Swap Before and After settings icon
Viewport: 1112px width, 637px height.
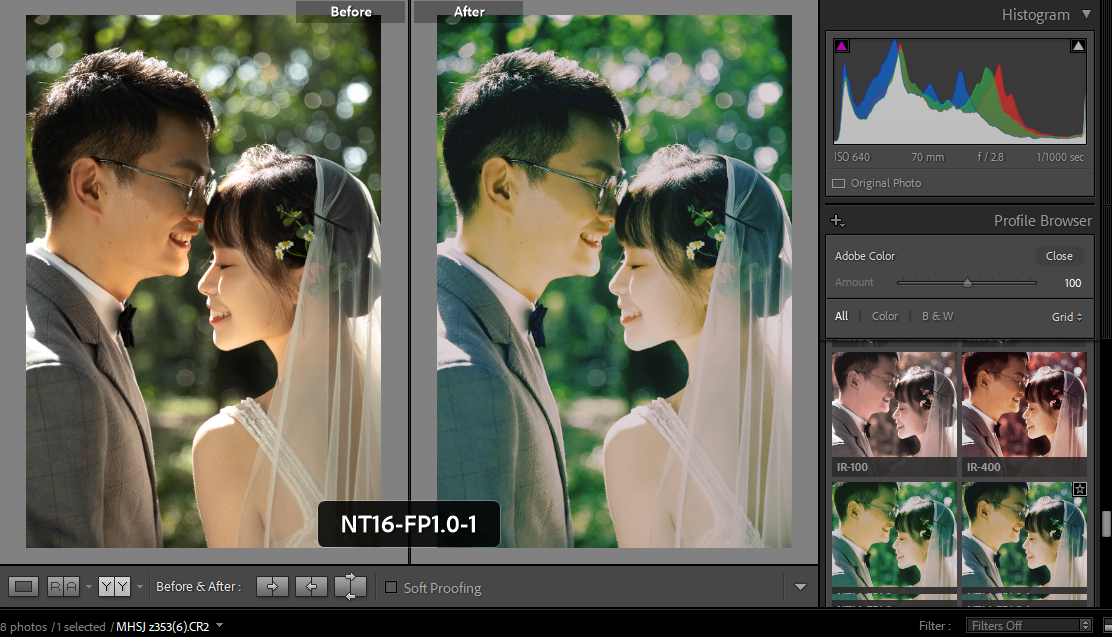pos(350,587)
